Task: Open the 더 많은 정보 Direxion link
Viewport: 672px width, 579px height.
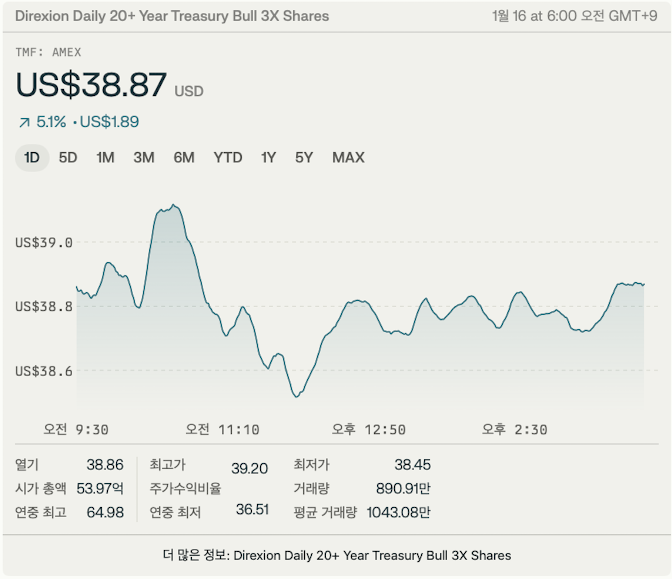Action: tap(337, 555)
